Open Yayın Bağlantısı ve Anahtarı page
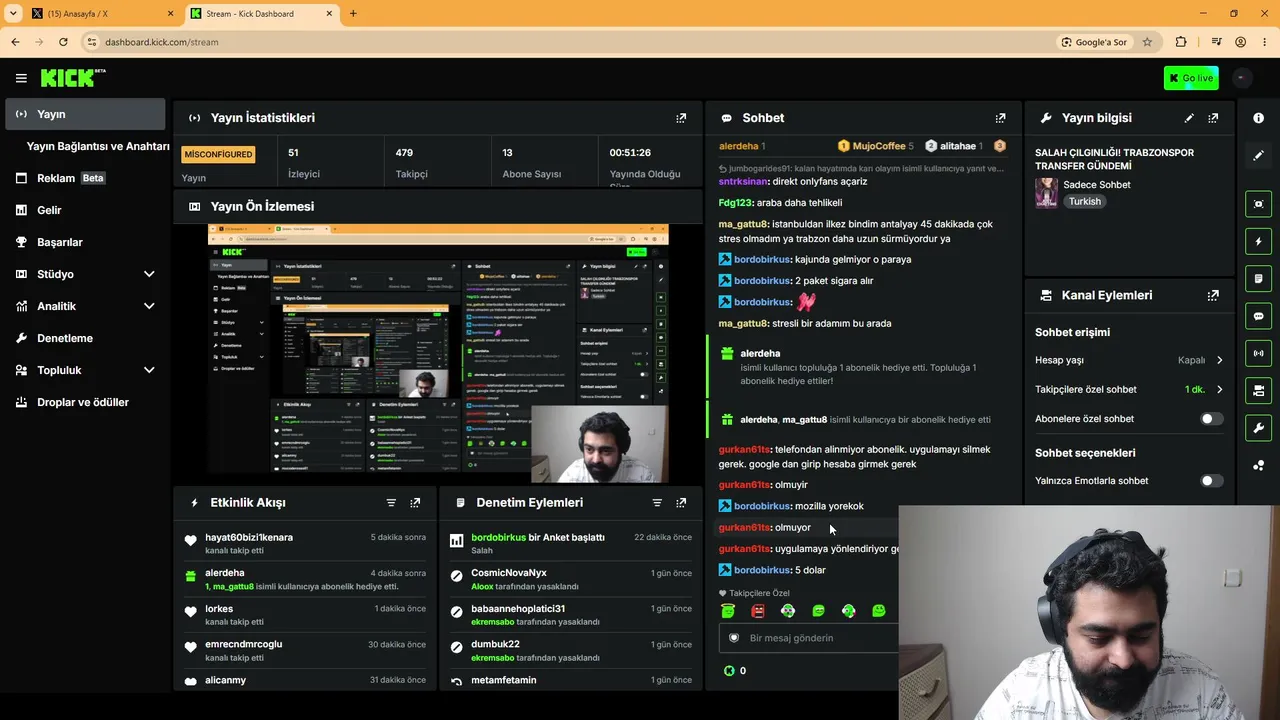 coord(98,146)
